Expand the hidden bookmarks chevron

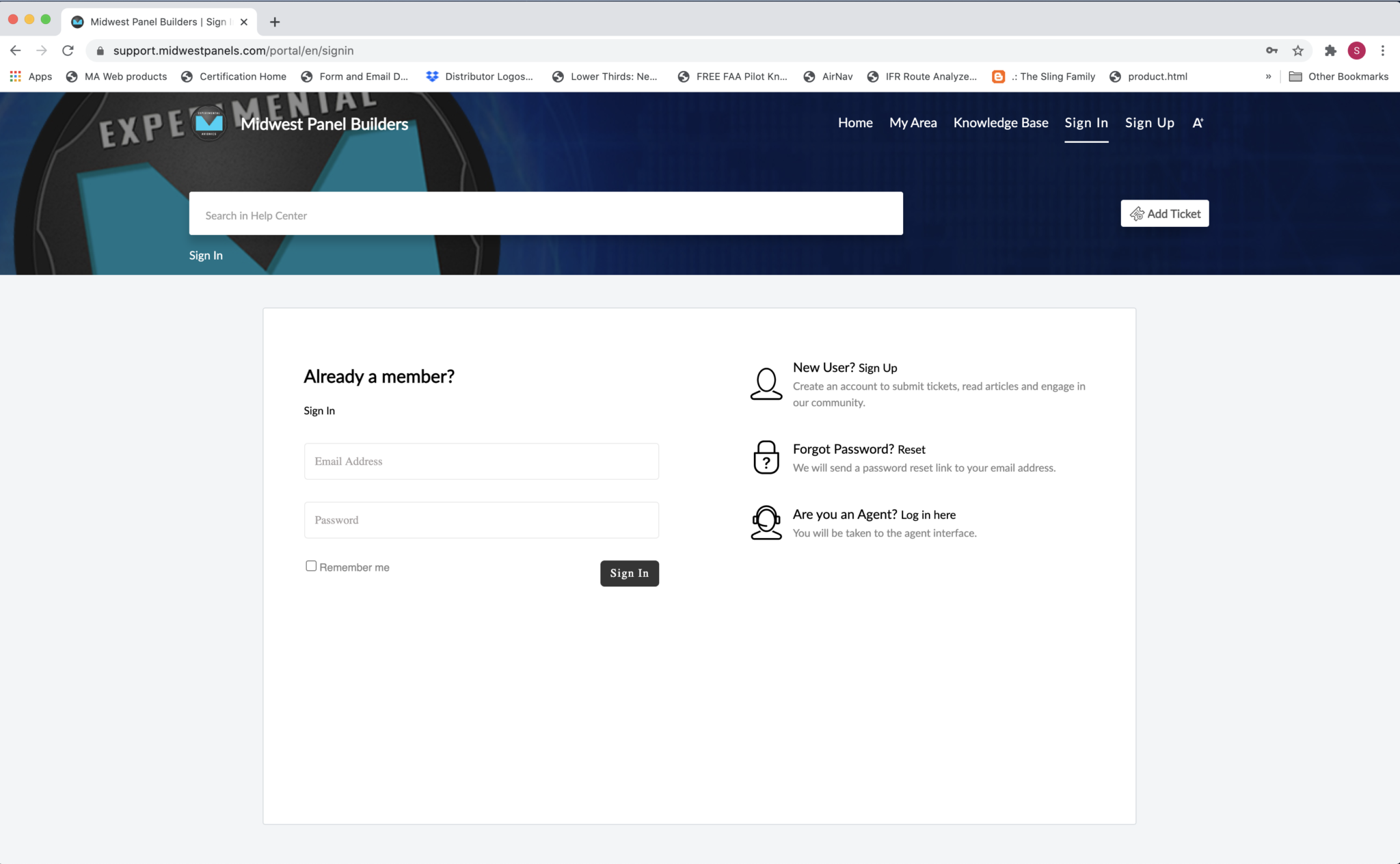1268,77
